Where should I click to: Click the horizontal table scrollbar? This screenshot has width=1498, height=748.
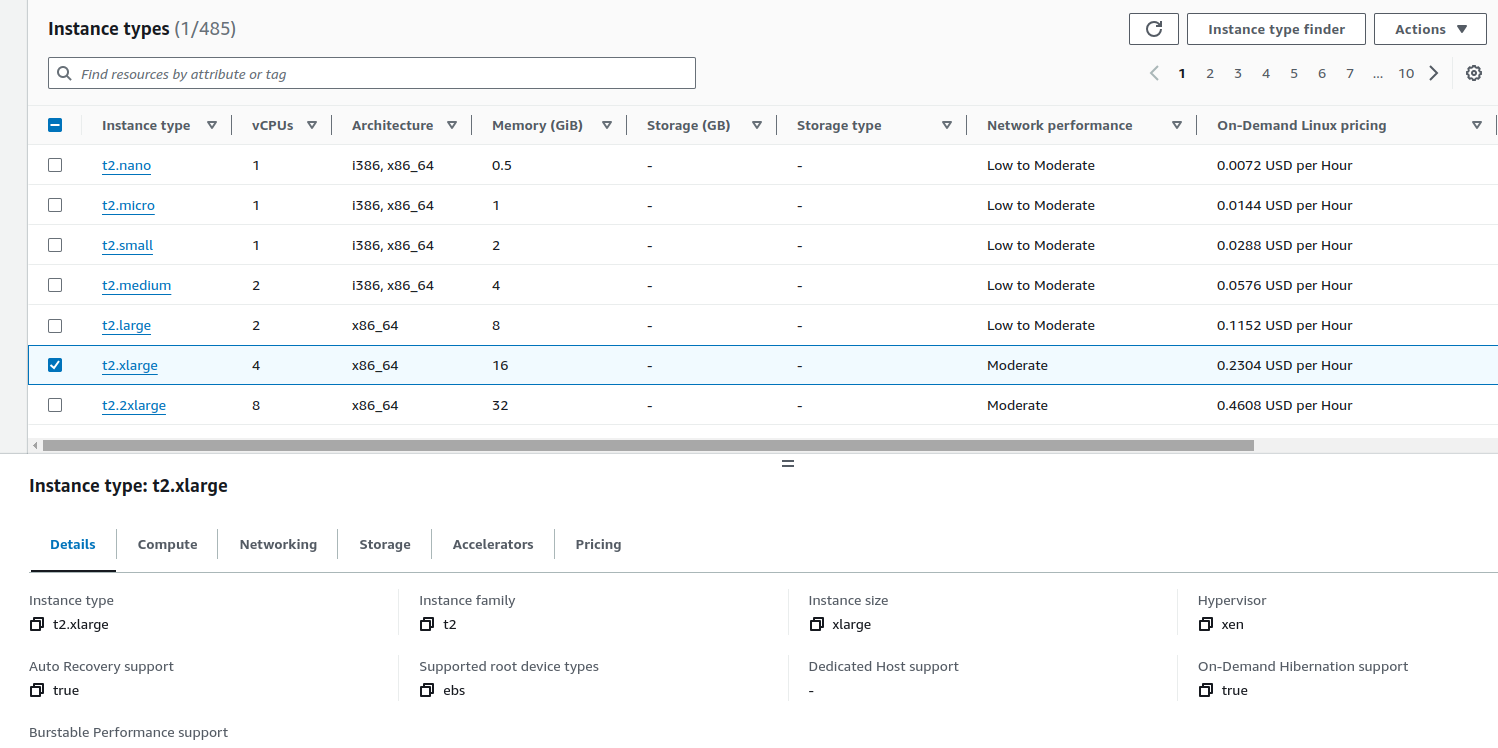[x=648, y=445]
